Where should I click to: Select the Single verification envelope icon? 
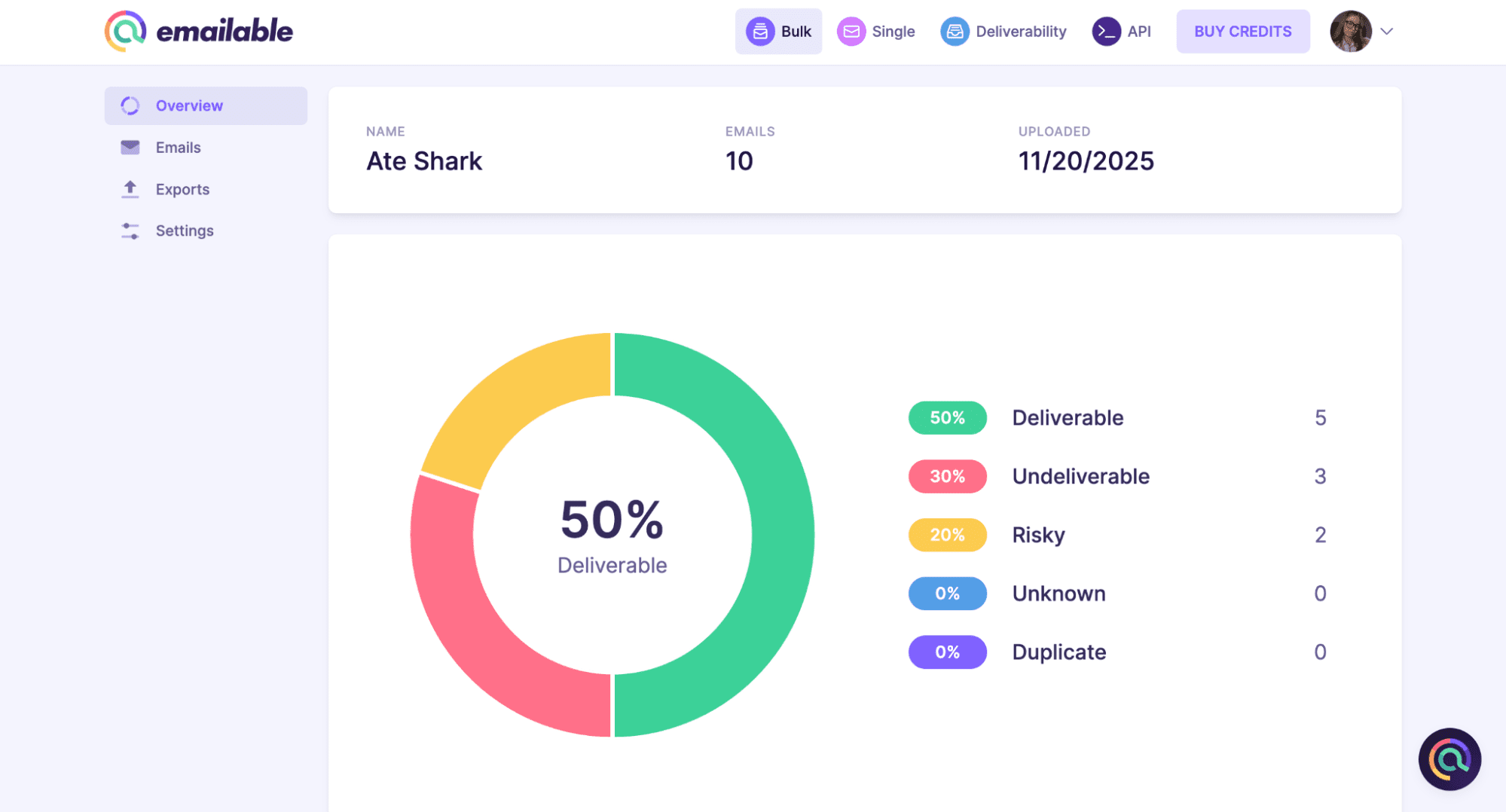[x=851, y=32]
